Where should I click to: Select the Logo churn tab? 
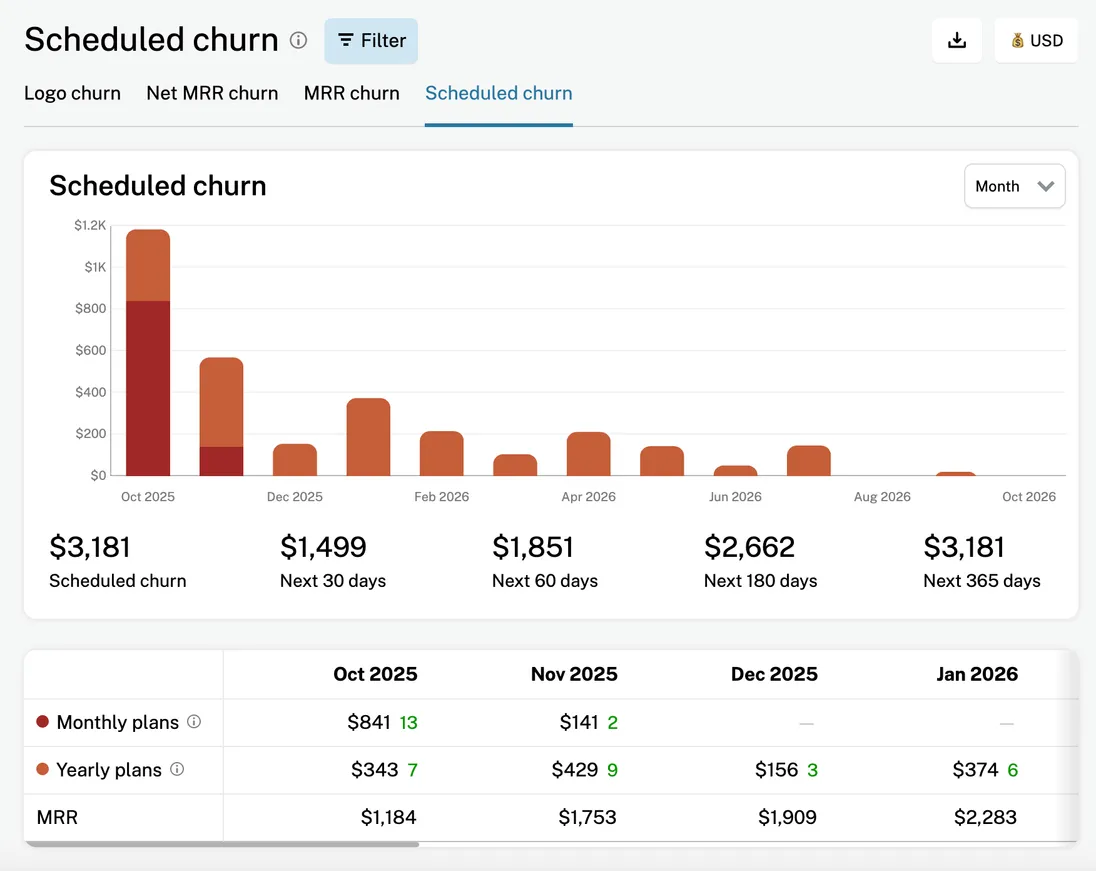pyautogui.click(x=72, y=93)
